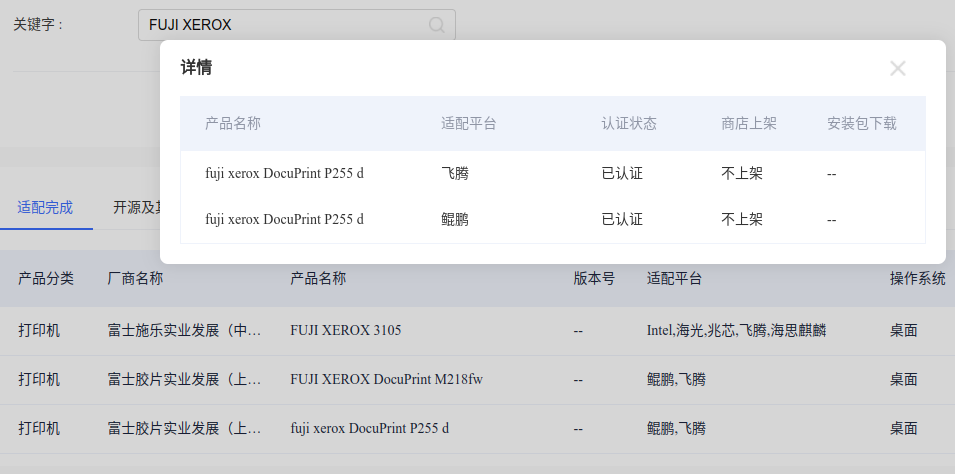
Task: Click 不上架 in the 飞腾 row
Action: coord(742,174)
